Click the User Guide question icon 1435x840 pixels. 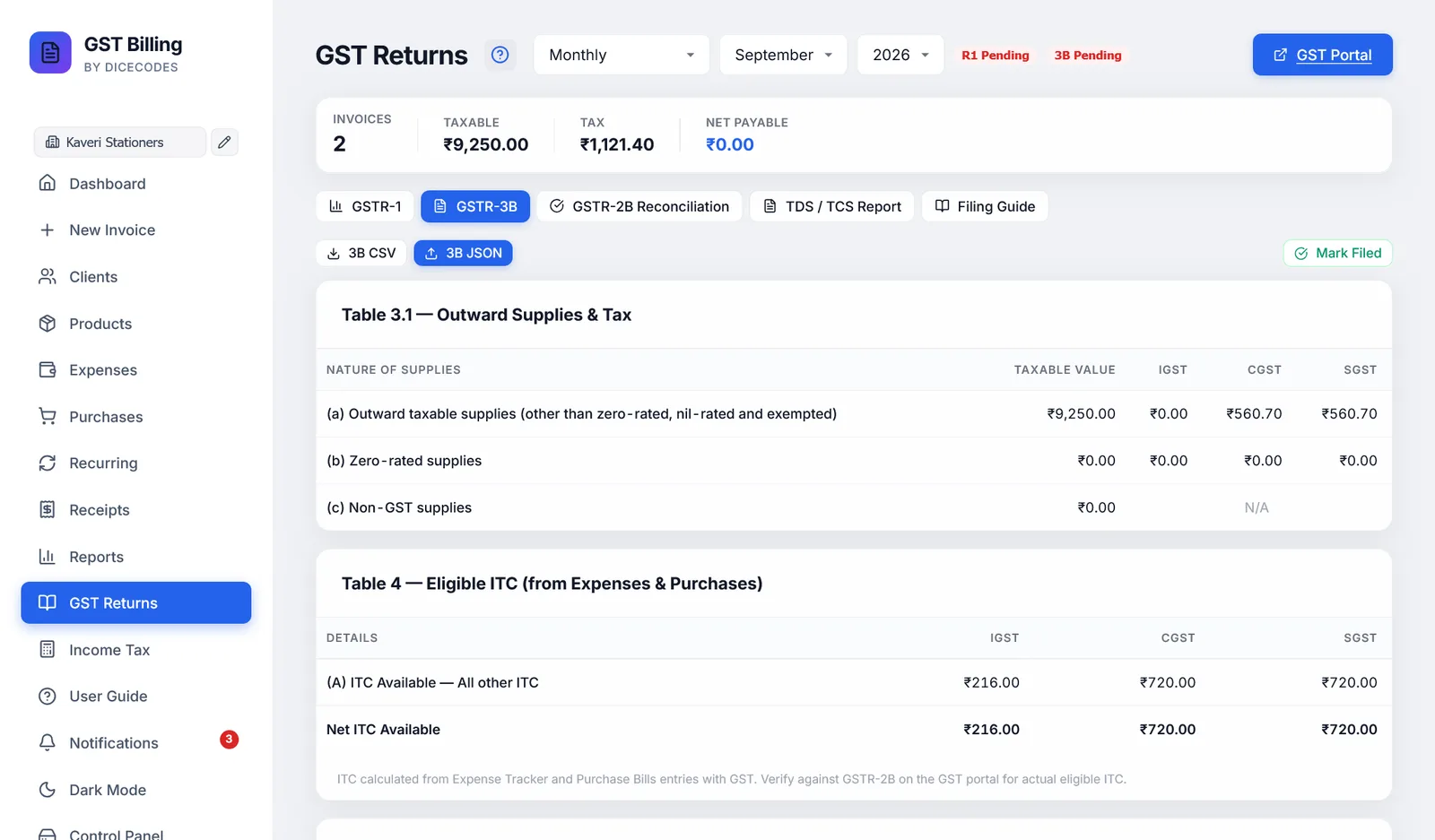click(48, 696)
